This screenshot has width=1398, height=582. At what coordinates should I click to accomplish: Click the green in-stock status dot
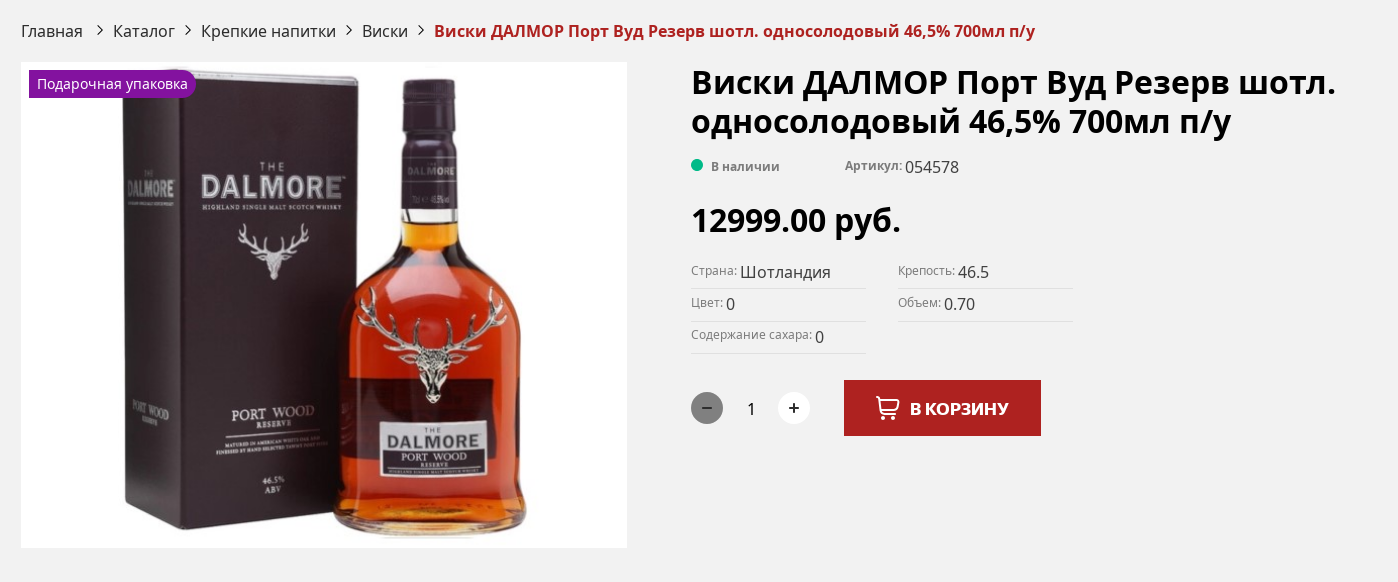pyautogui.click(x=697, y=166)
